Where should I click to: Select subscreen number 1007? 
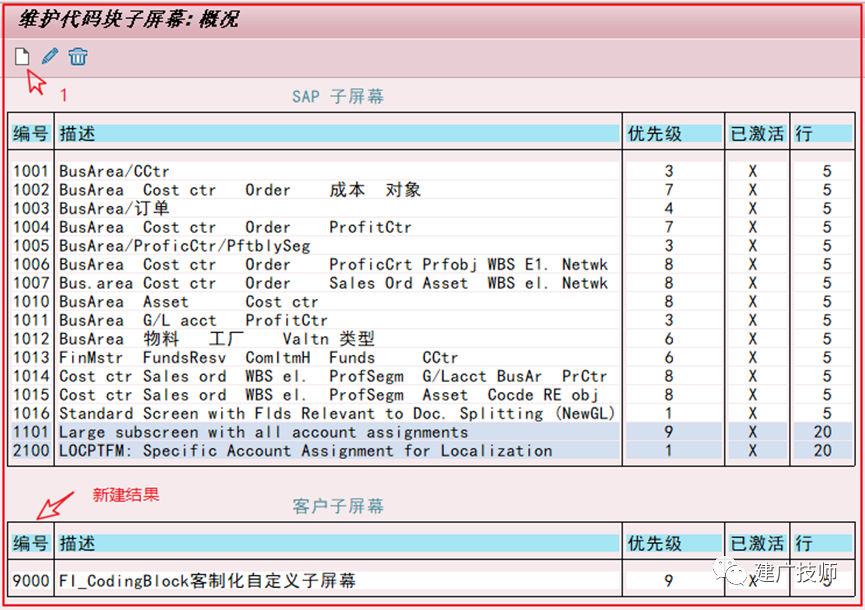click(31, 283)
